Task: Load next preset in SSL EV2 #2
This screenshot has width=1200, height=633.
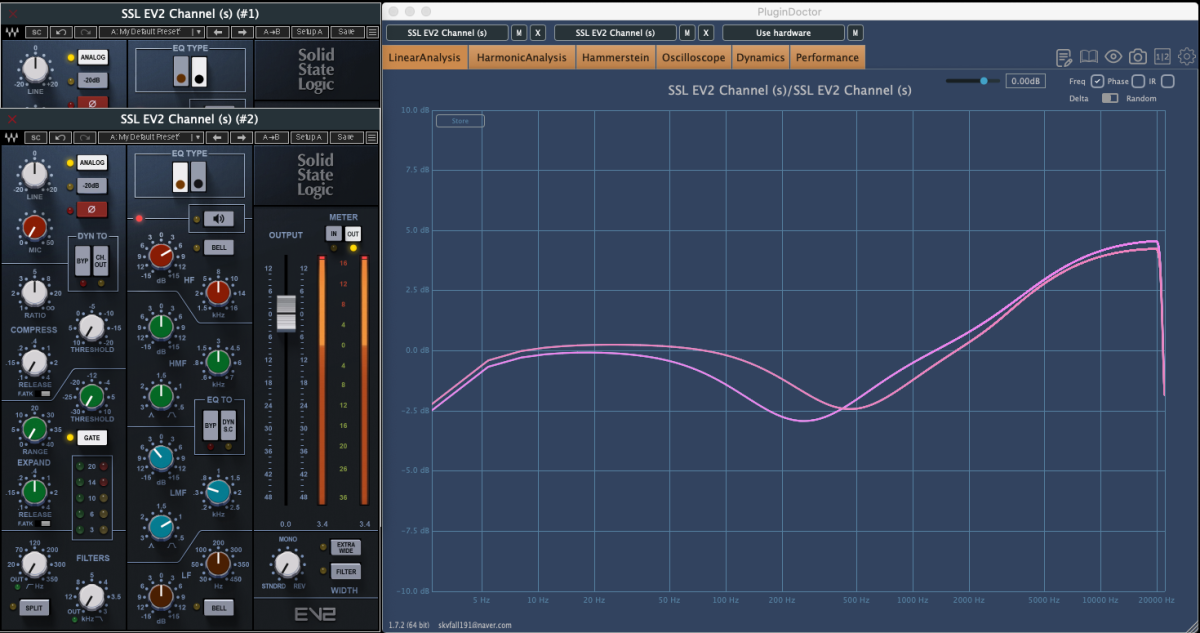Action: coord(242,136)
